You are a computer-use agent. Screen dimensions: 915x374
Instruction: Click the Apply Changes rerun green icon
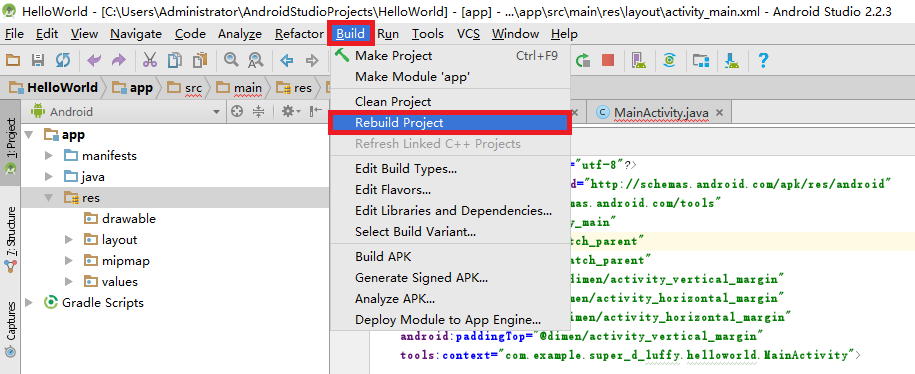coord(582,60)
